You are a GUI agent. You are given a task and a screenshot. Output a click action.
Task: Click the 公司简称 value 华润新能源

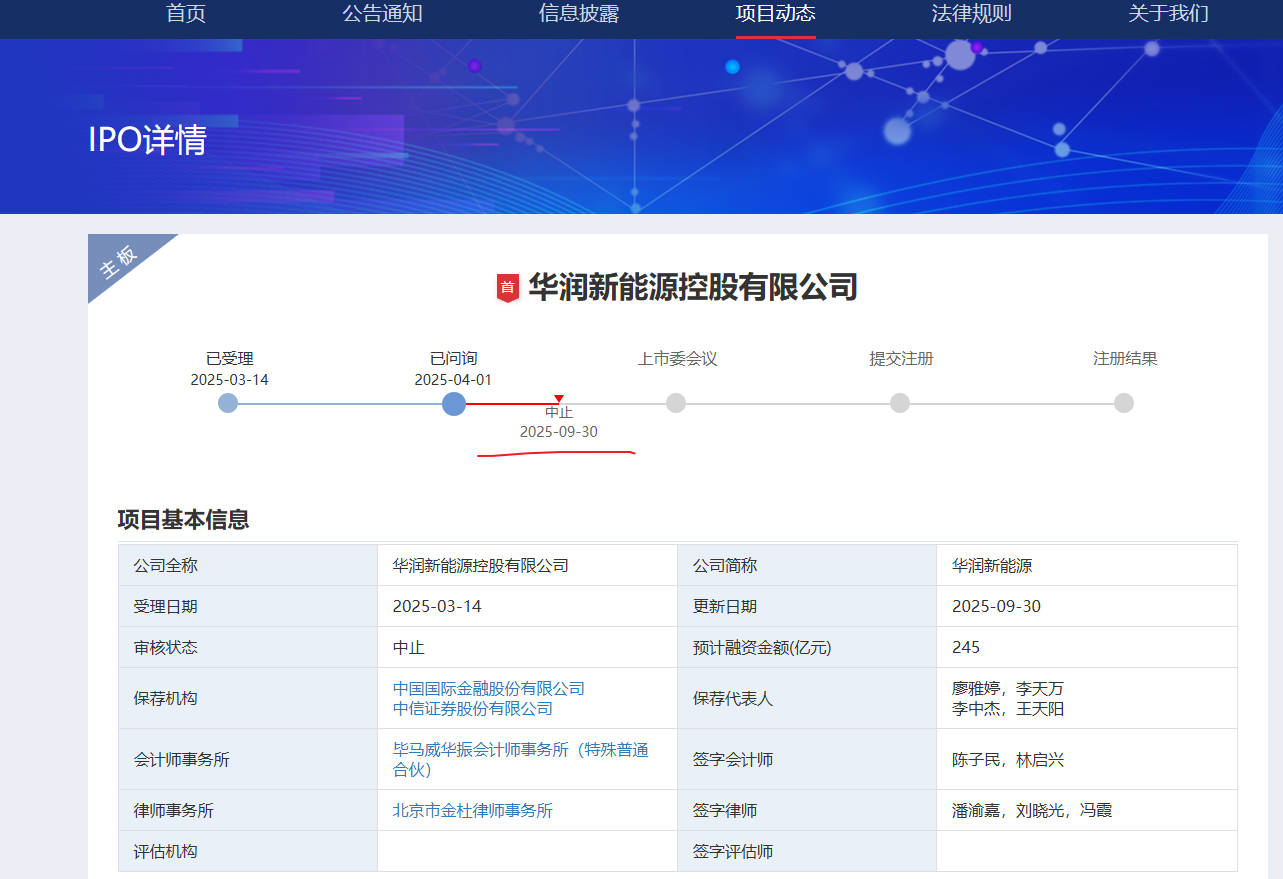point(992,565)
